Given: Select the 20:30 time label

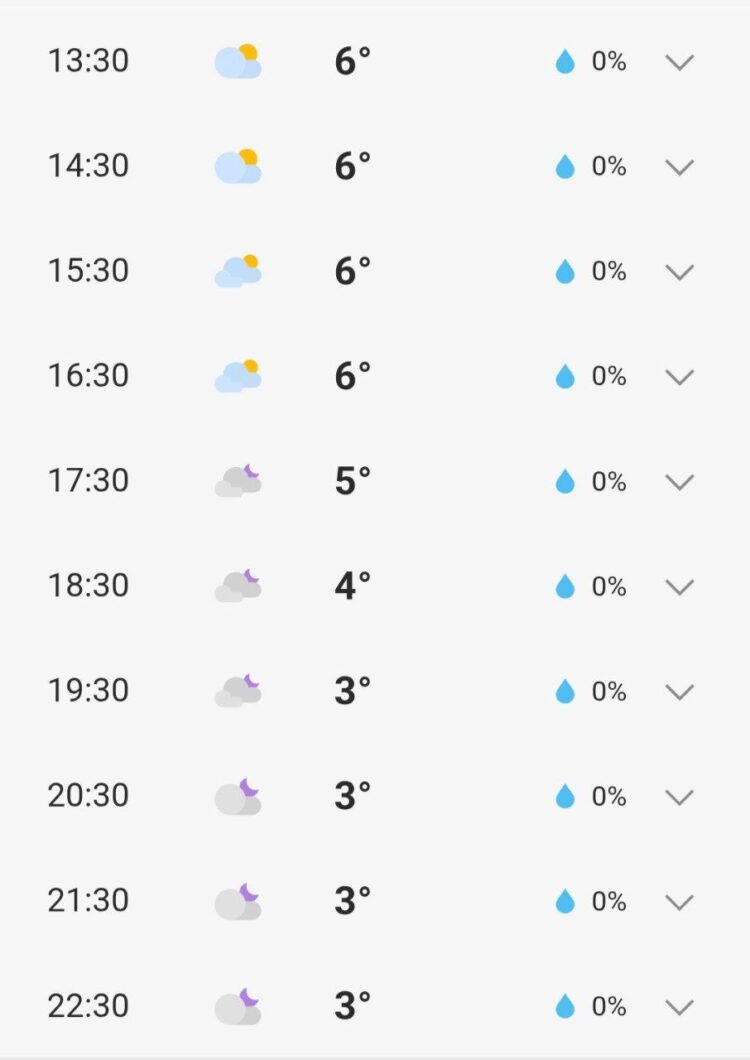Looking at the screenshot, I should coord(88,796).
